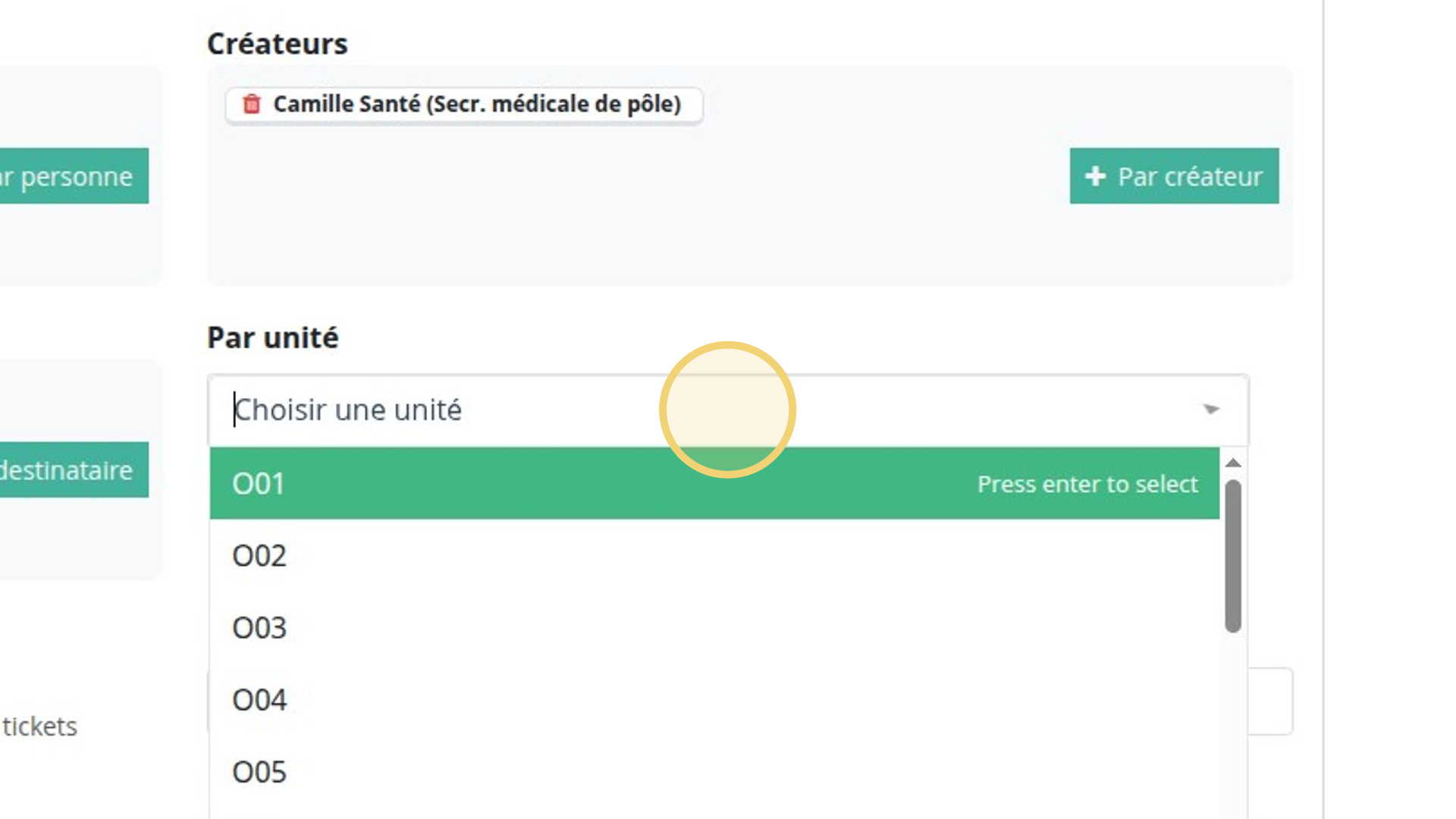Choose unit O03 in the dropdown
The height and width of the screenshot is (819, 1456).
click(714, 628)
